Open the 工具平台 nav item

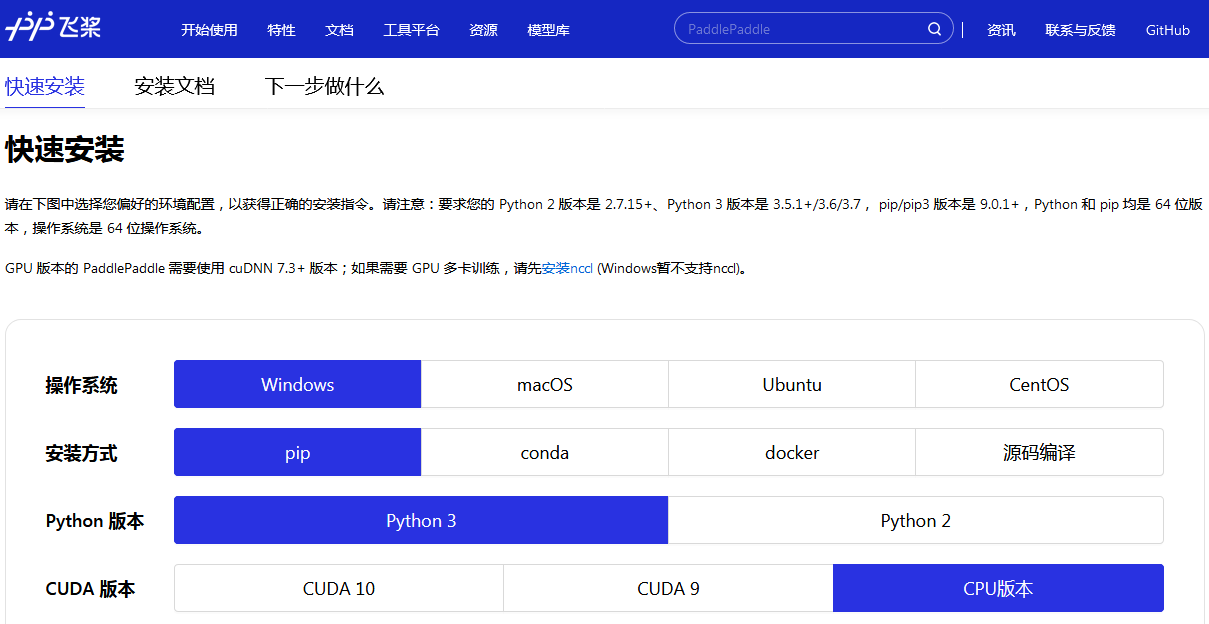411,30
